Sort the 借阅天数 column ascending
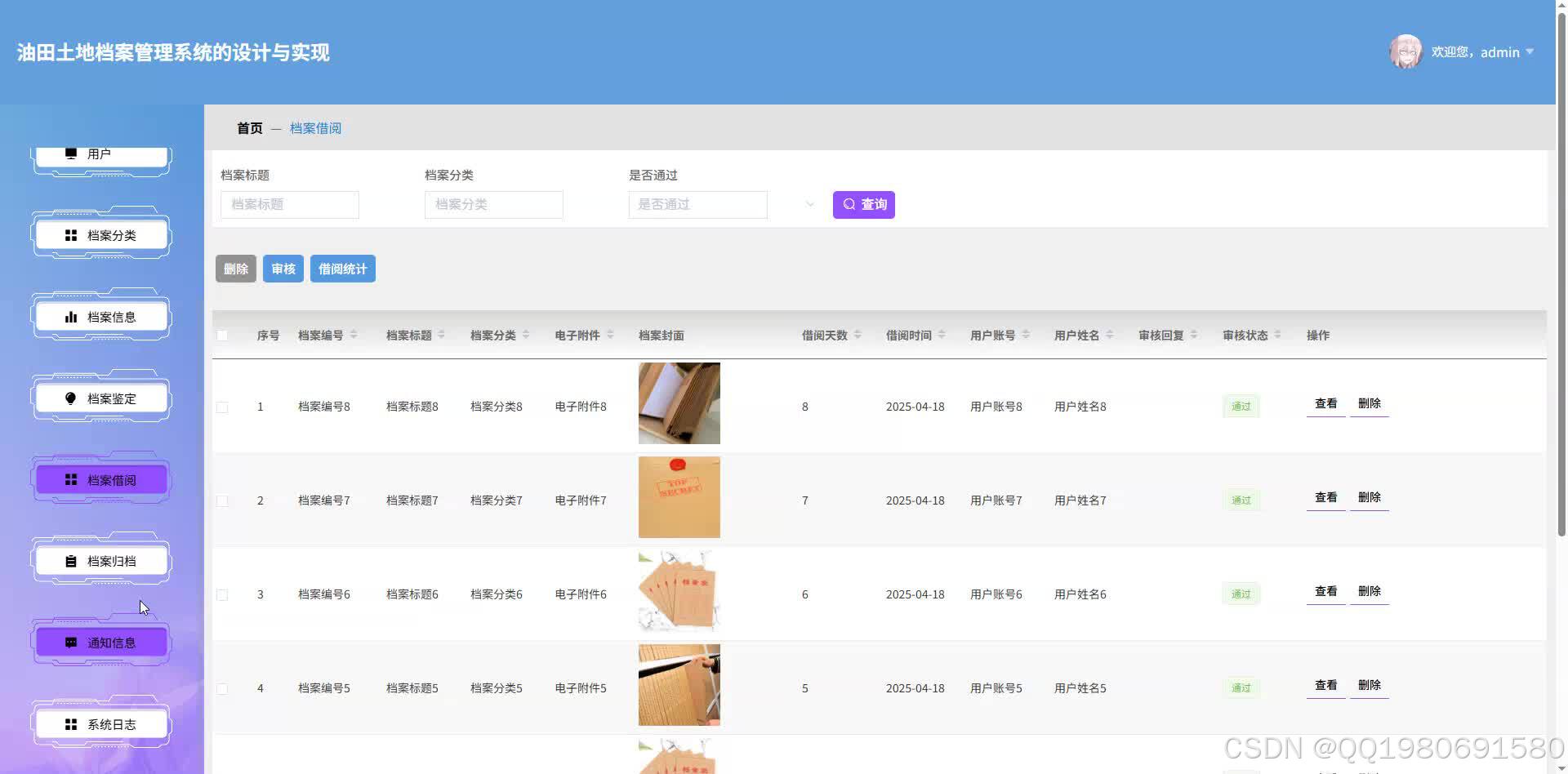Screen dimensions: 1568x774 pos(857,331)
